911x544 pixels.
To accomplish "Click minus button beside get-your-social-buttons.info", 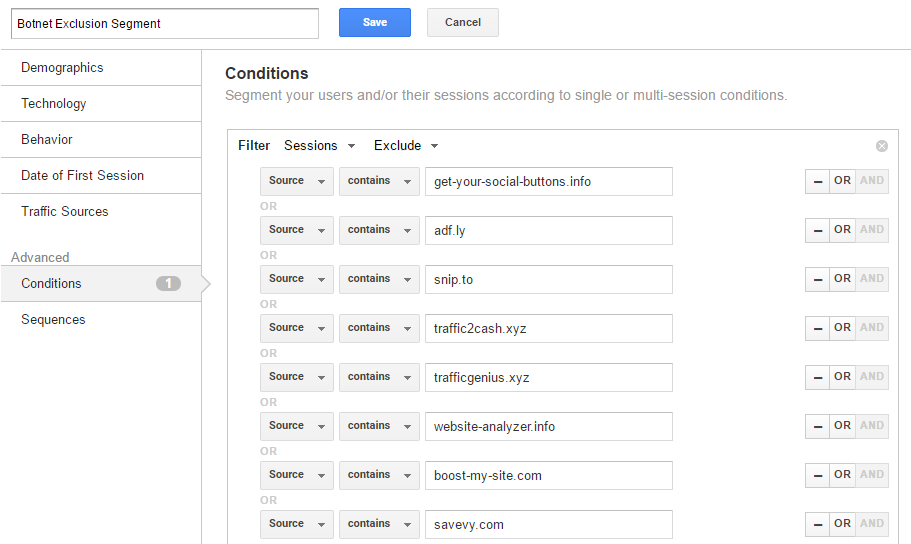I will (x=817, y=181).
